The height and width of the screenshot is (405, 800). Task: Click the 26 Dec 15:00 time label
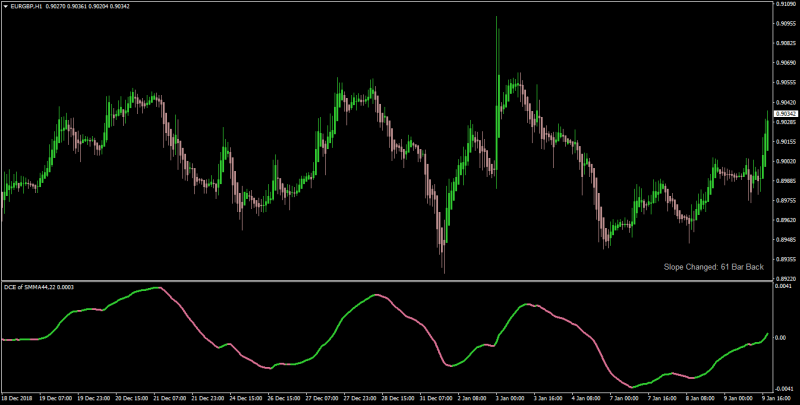click(x=285, y=396)
